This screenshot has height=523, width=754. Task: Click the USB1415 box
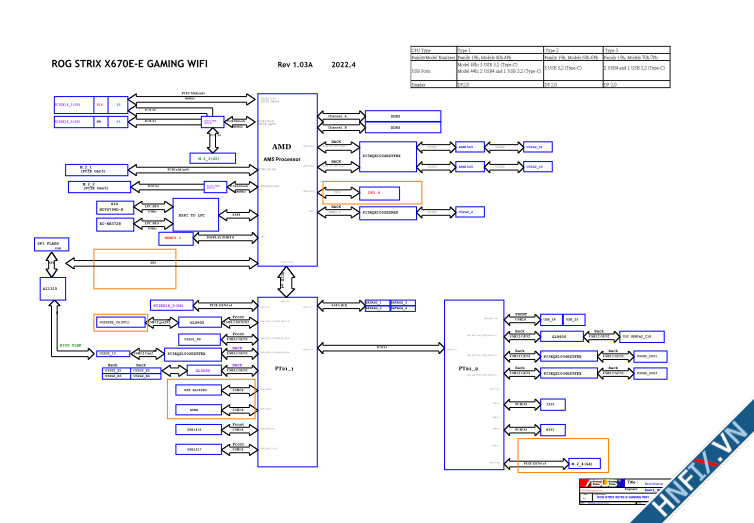[198, 429]
